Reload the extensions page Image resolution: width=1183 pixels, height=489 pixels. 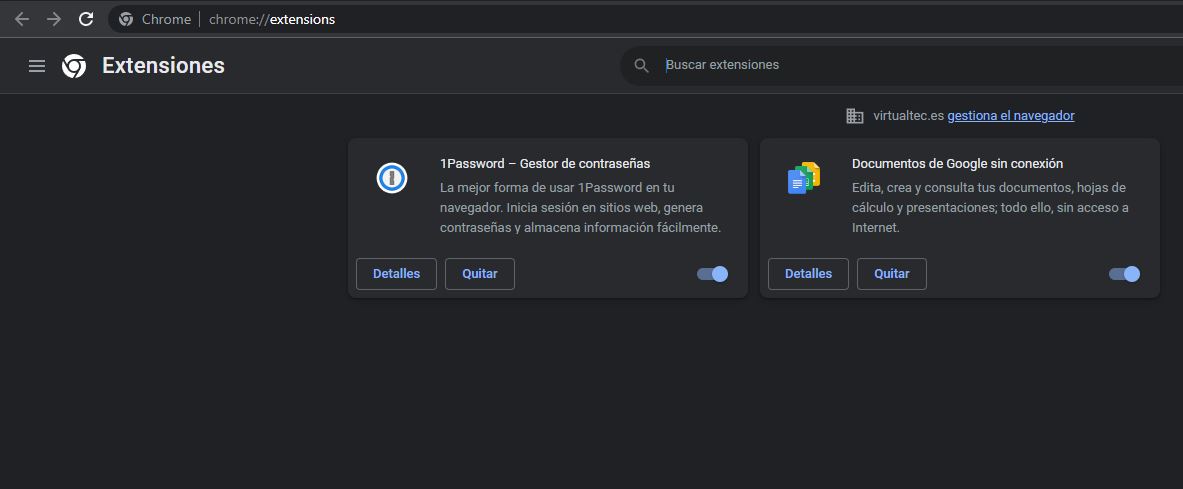(86, 20)
